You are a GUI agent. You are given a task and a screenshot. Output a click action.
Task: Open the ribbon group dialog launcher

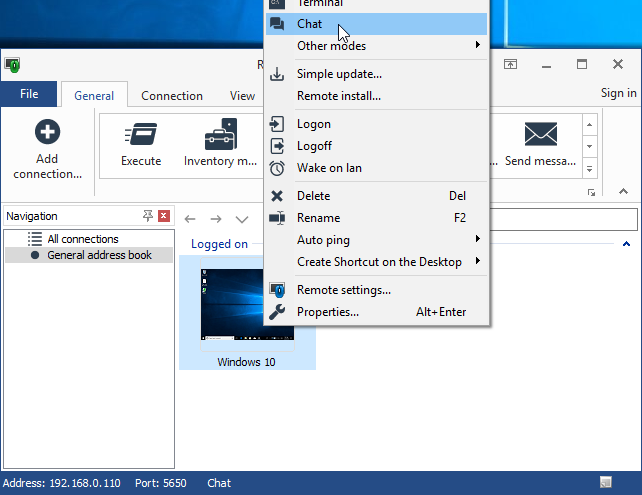click(591, 192)
